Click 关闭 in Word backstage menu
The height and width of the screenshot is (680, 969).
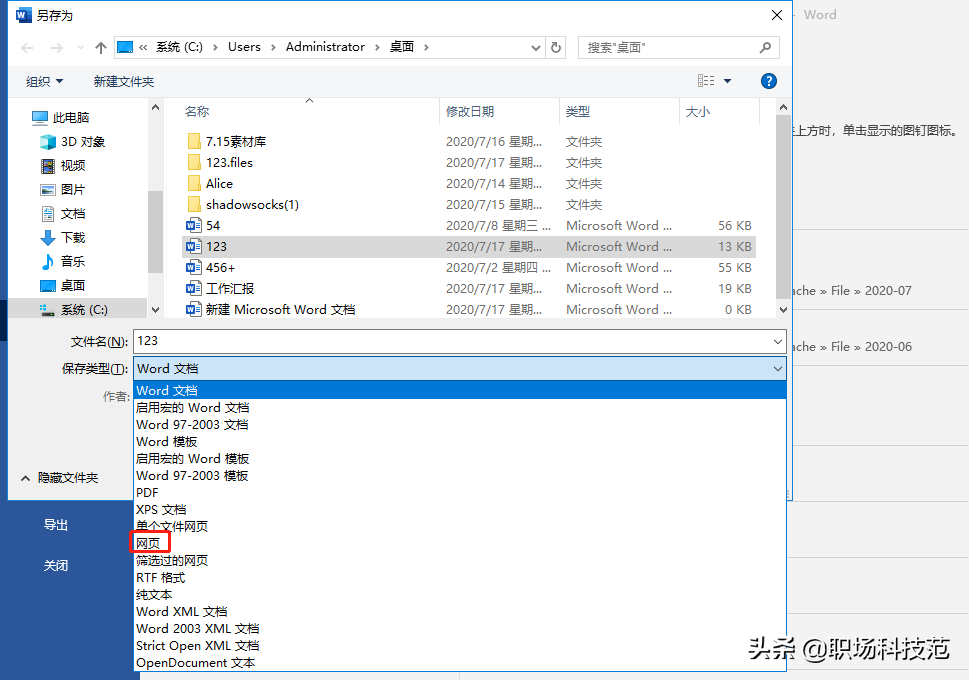tap(56, 566)
